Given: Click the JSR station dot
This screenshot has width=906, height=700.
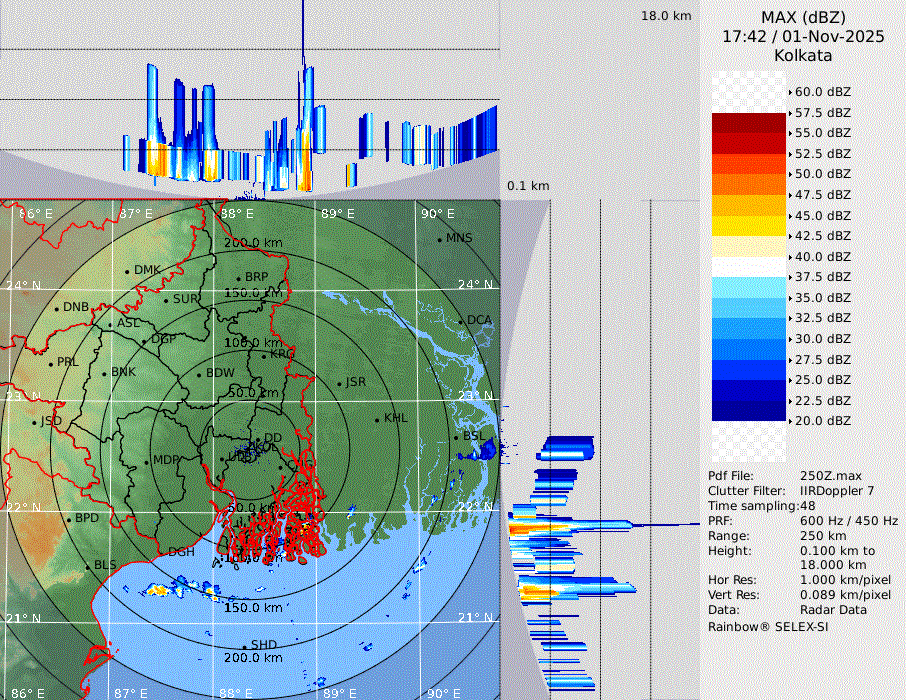Looking at the screenshot, I should point(338,383).
